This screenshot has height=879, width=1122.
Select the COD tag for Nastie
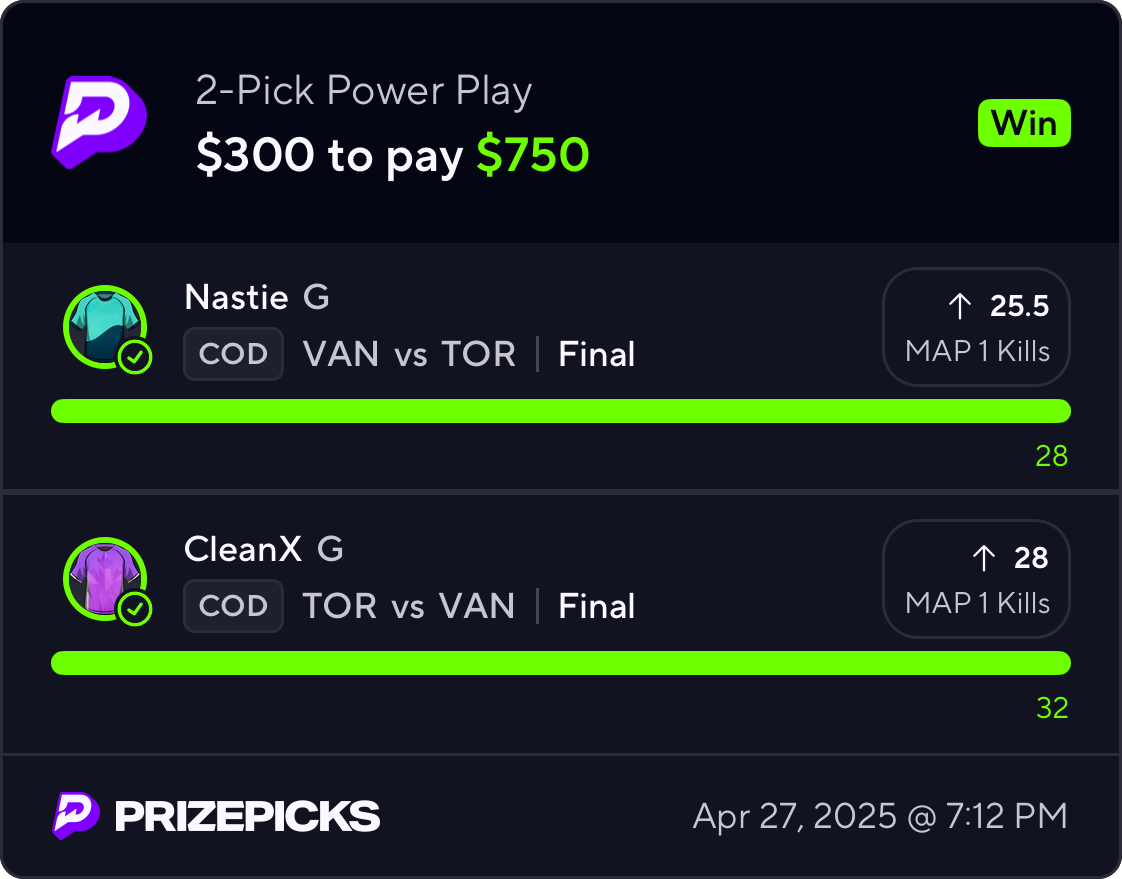point(233,354)
